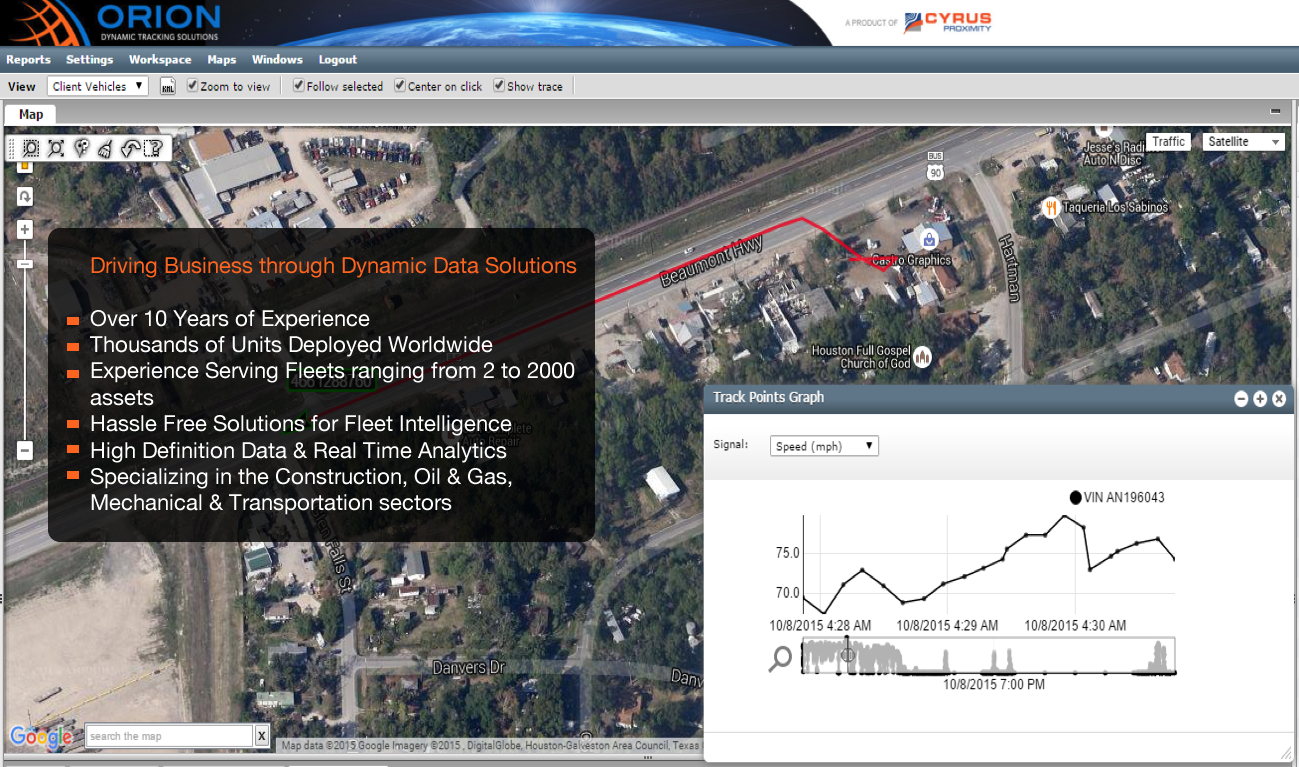The width and height of the screenshot is (1299, 767).
Task: Click the zoom-to-extent tool in map toolbar
Action: pyautogui.click(x=56, y=149)
